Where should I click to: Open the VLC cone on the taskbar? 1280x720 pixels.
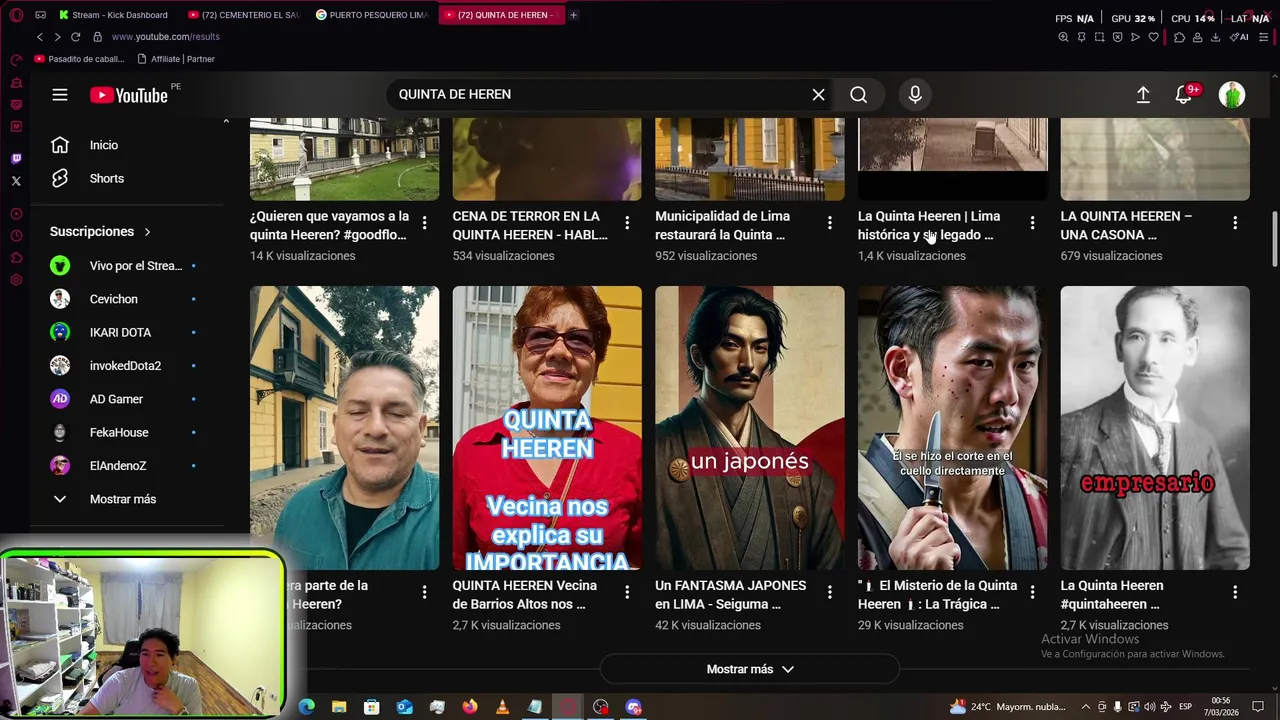tap(502, 707)
